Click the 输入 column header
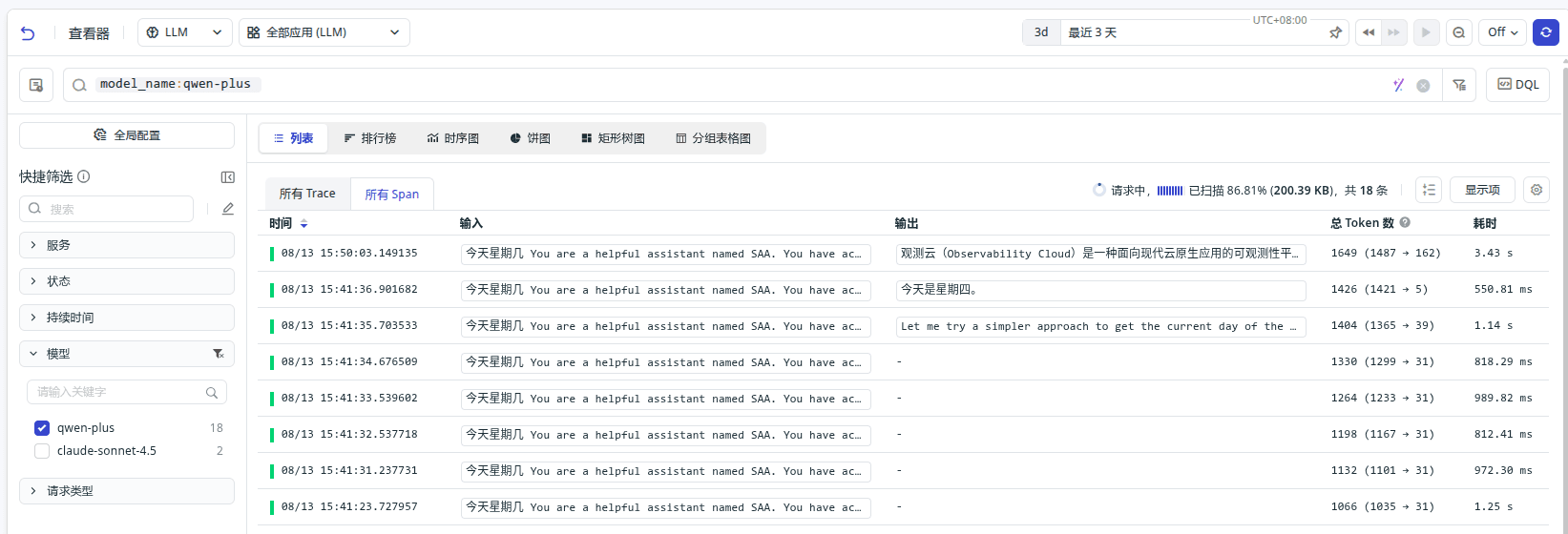The height and width of the screenshot is (534, 1568). point(471,223)
